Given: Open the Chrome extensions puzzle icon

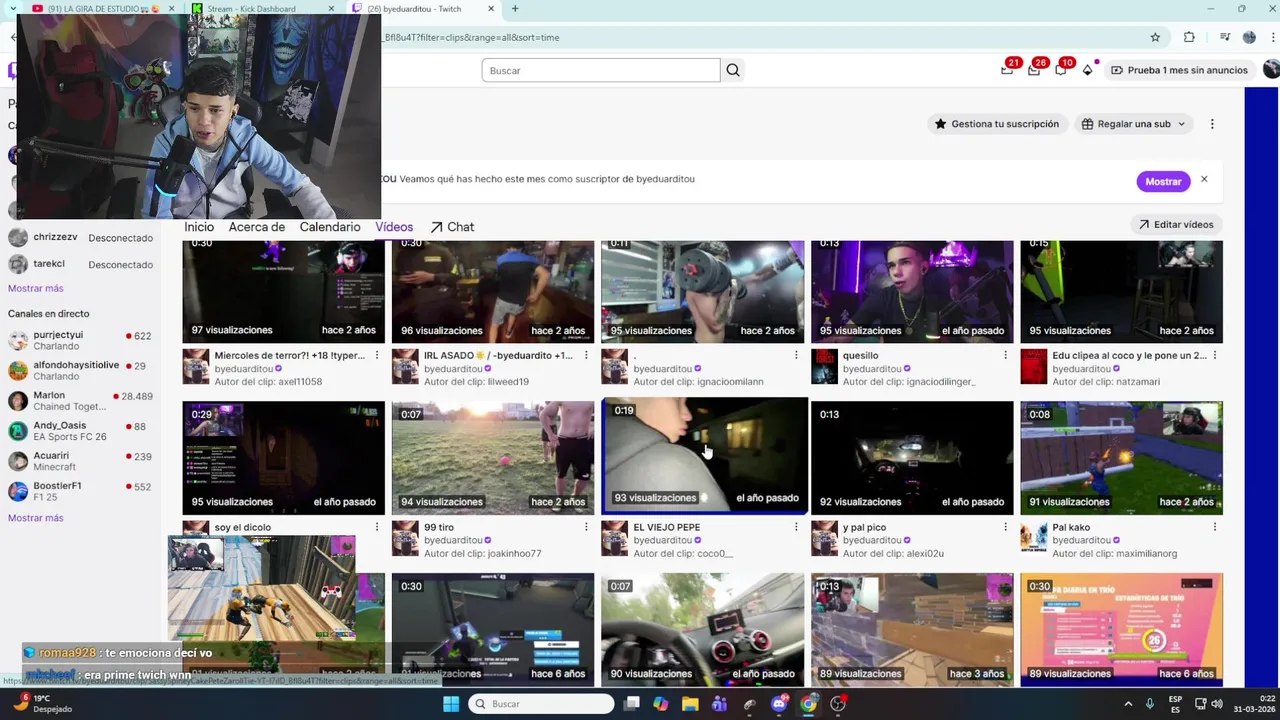Looking at the screenshot, I should point(1189,37).
